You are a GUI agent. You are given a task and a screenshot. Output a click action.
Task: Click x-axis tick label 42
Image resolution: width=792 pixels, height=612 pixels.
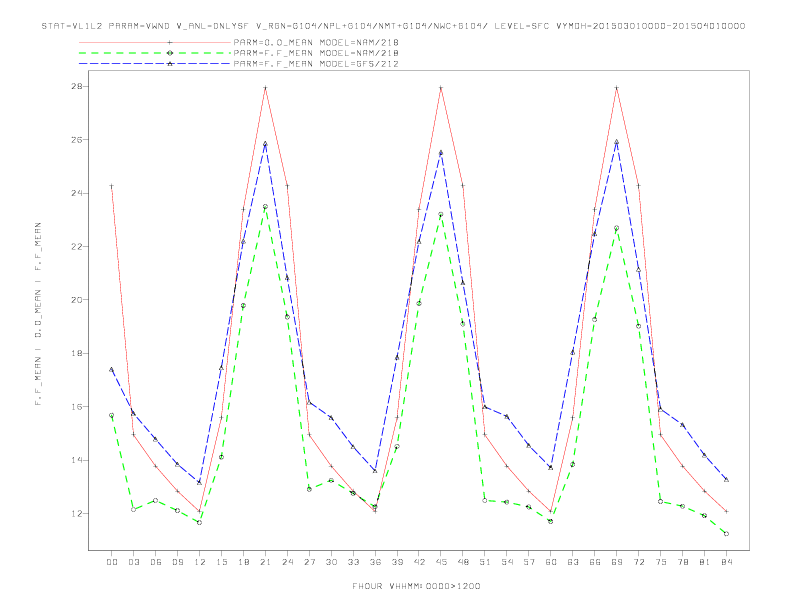tap(419, 562)
